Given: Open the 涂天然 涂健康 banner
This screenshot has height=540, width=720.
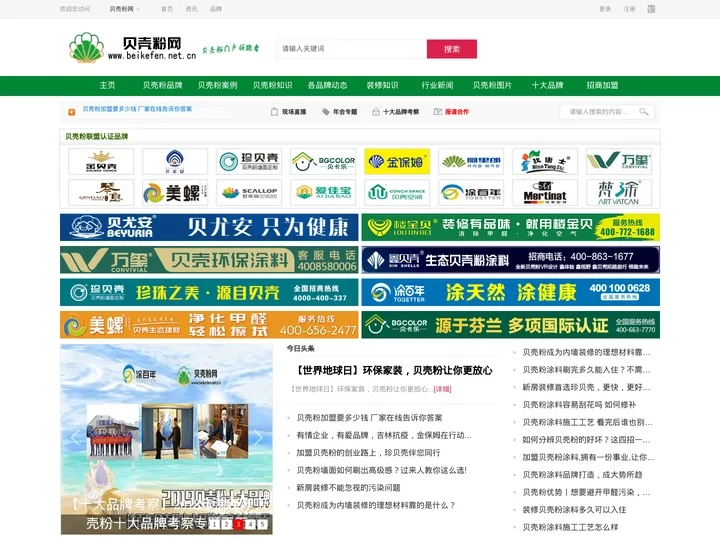Looking at the screenshot, I should pyautogui.click(x=511, y=292).
